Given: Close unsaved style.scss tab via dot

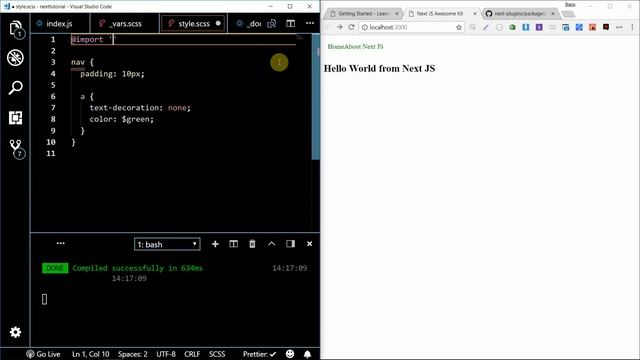Looking at the screenshot, I should pyautogui.click(x=218, y=23).
